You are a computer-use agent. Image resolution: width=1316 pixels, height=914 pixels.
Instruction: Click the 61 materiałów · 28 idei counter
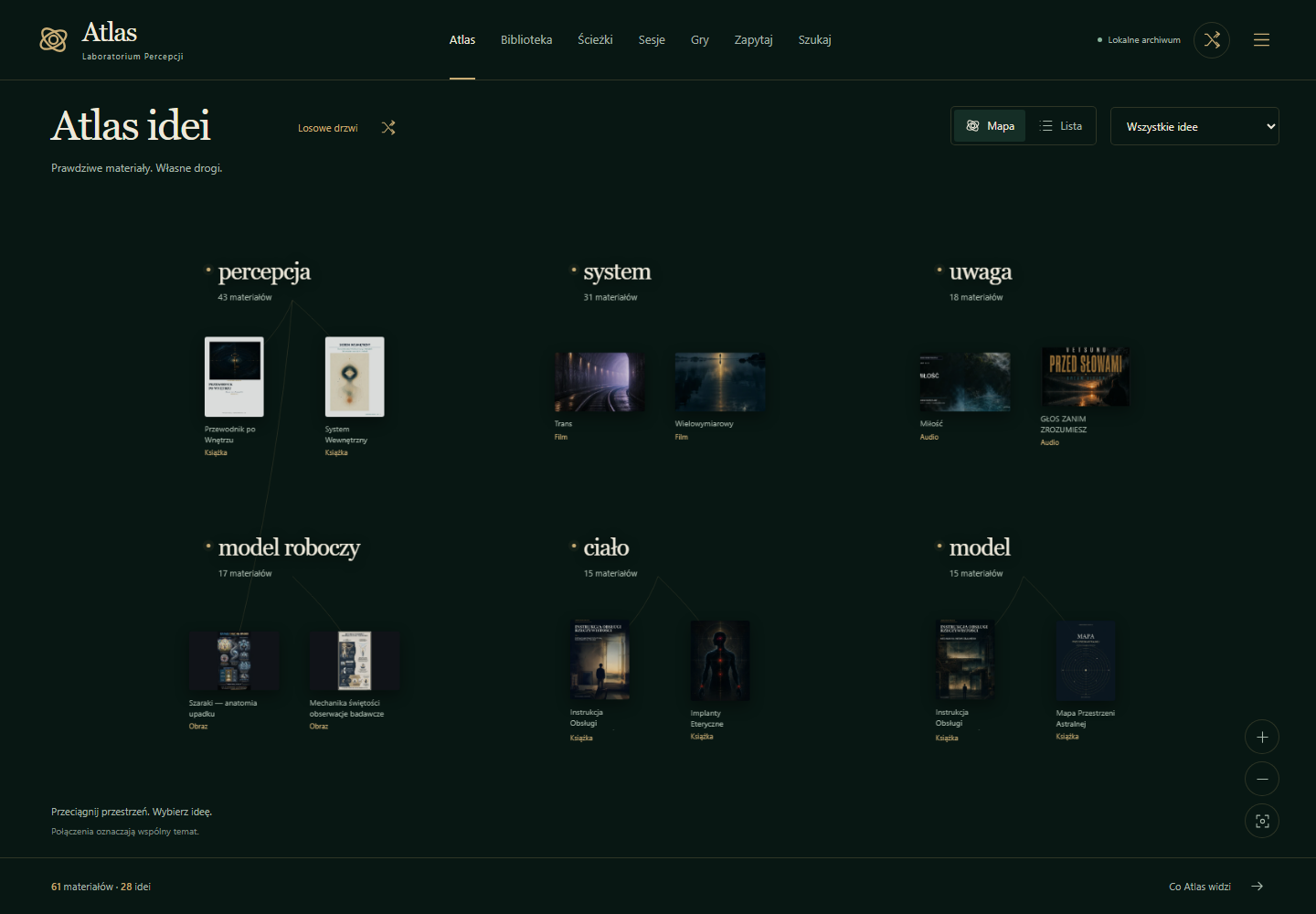pos(101,887)
